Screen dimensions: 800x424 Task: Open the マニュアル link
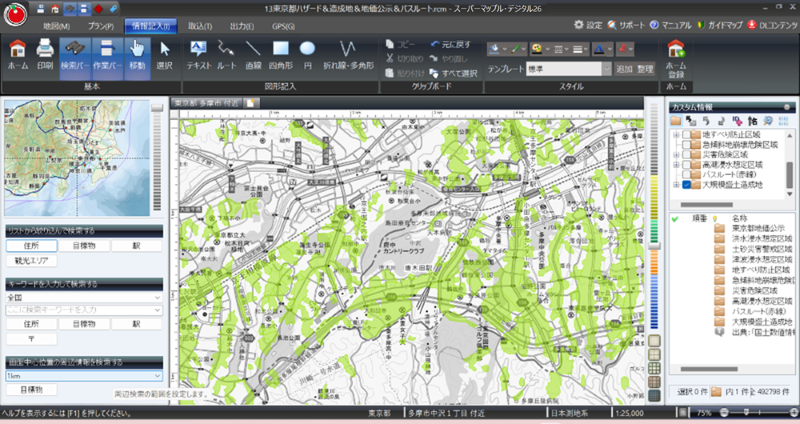click(671, 24)
